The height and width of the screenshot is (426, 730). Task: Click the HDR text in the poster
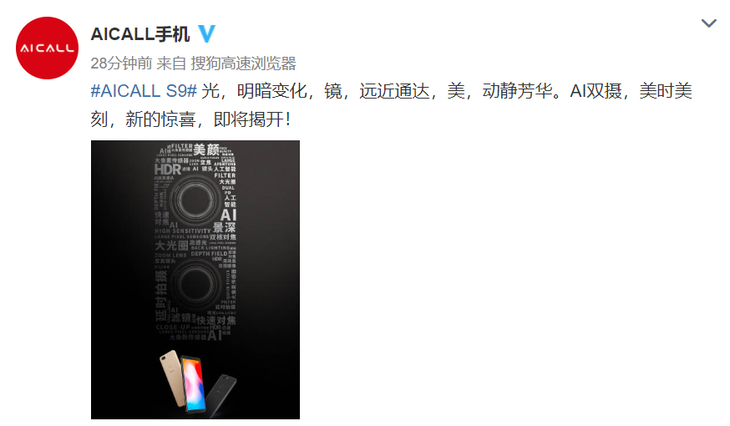point(167,170)
